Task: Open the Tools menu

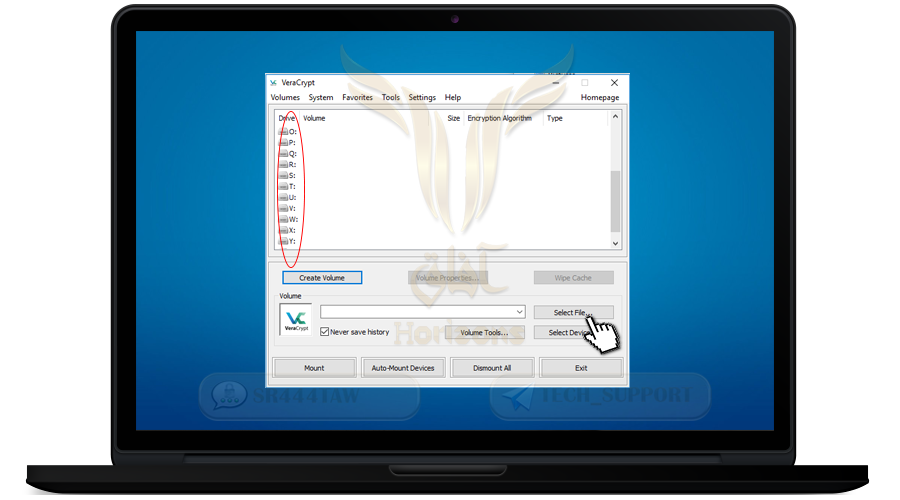Action: [x=391, y=98]
